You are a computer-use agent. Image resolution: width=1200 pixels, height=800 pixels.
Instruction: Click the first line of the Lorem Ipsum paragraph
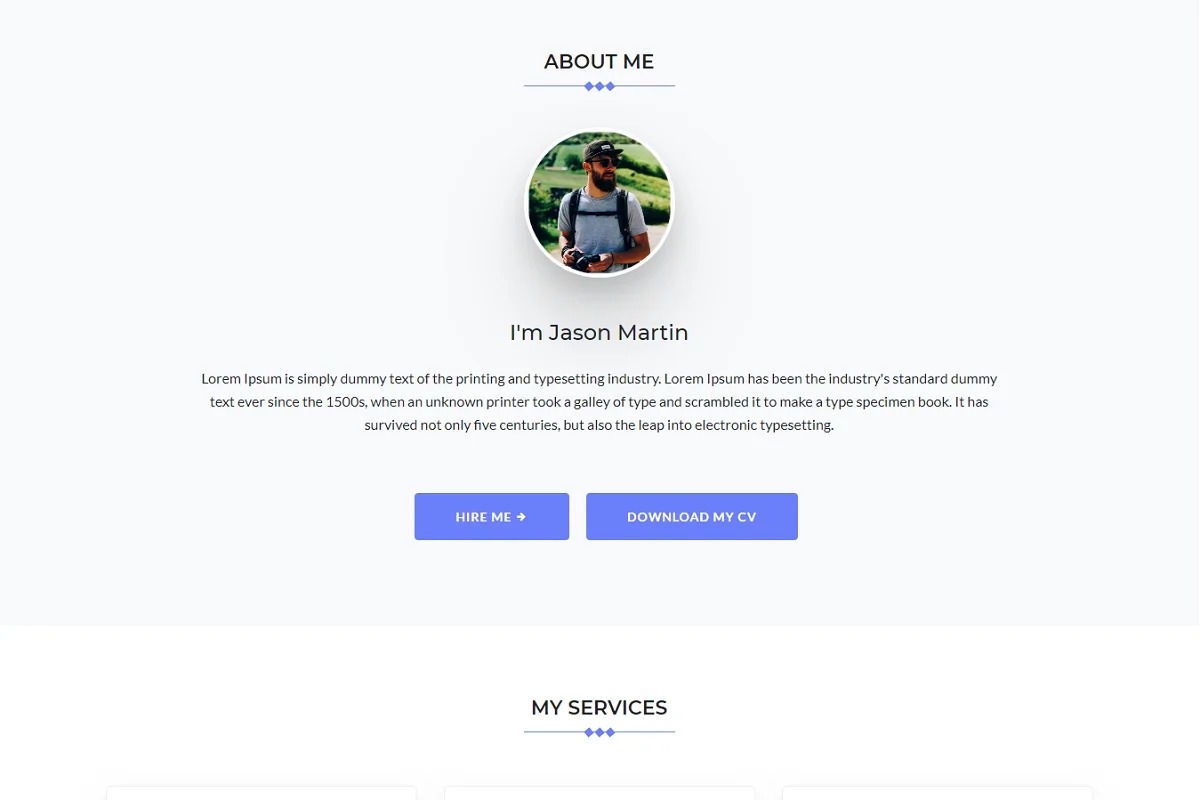click(599, 379)
